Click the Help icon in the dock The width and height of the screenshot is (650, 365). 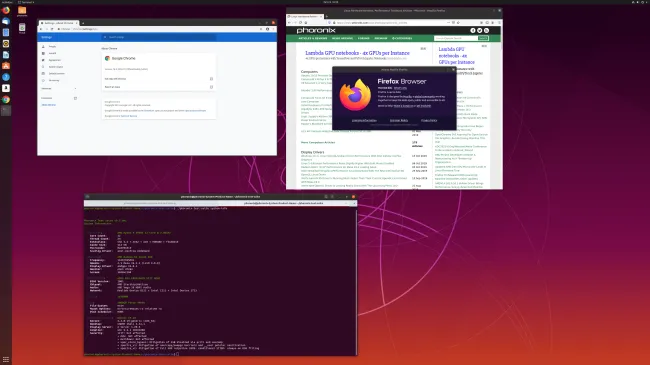pyautogui.click(x=6, y=77)
